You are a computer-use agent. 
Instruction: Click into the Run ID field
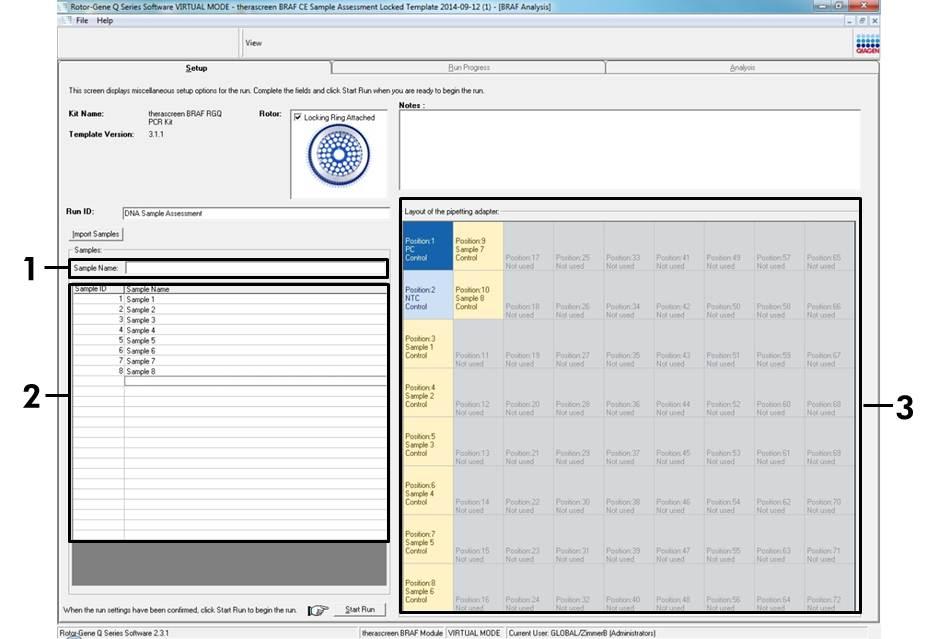[x=256, y=213]
